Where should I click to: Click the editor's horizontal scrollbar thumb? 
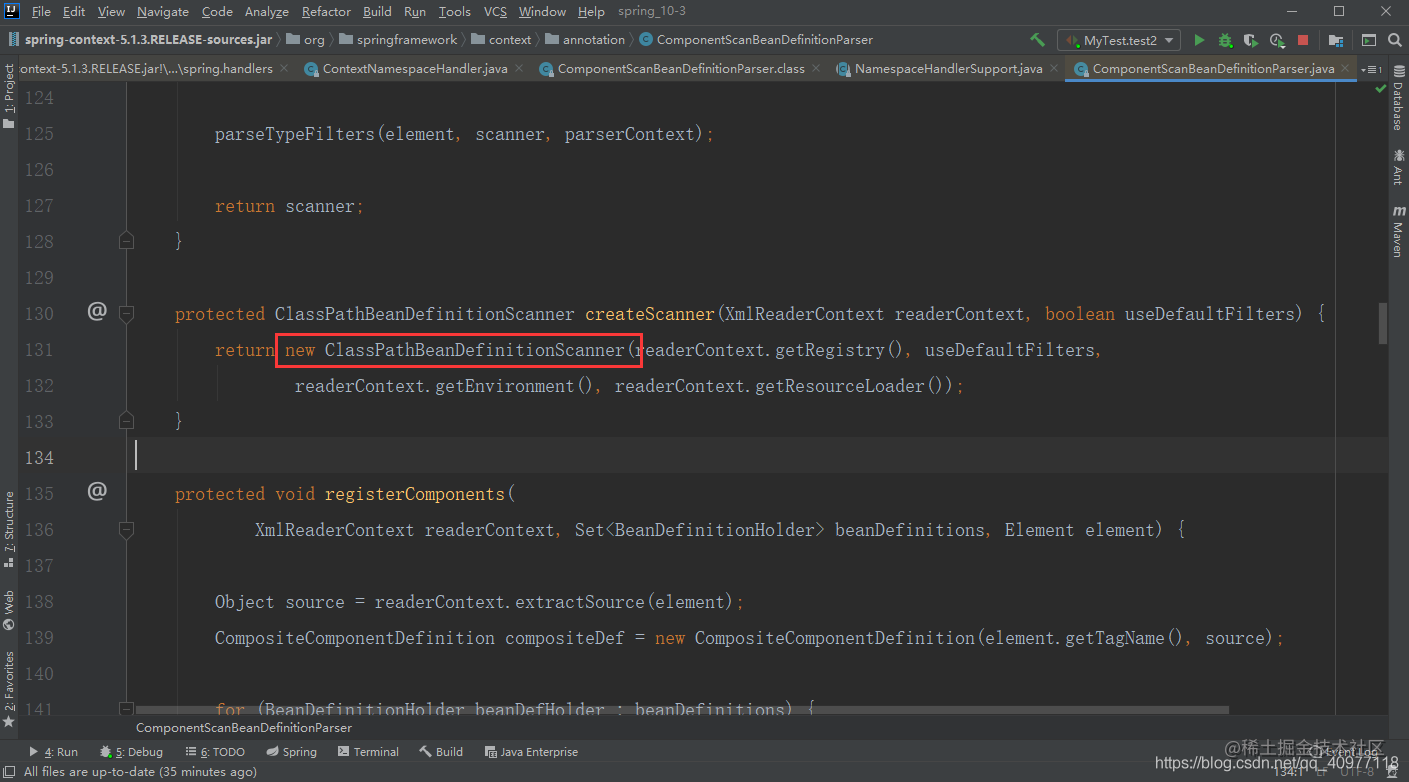coord(681,710)
